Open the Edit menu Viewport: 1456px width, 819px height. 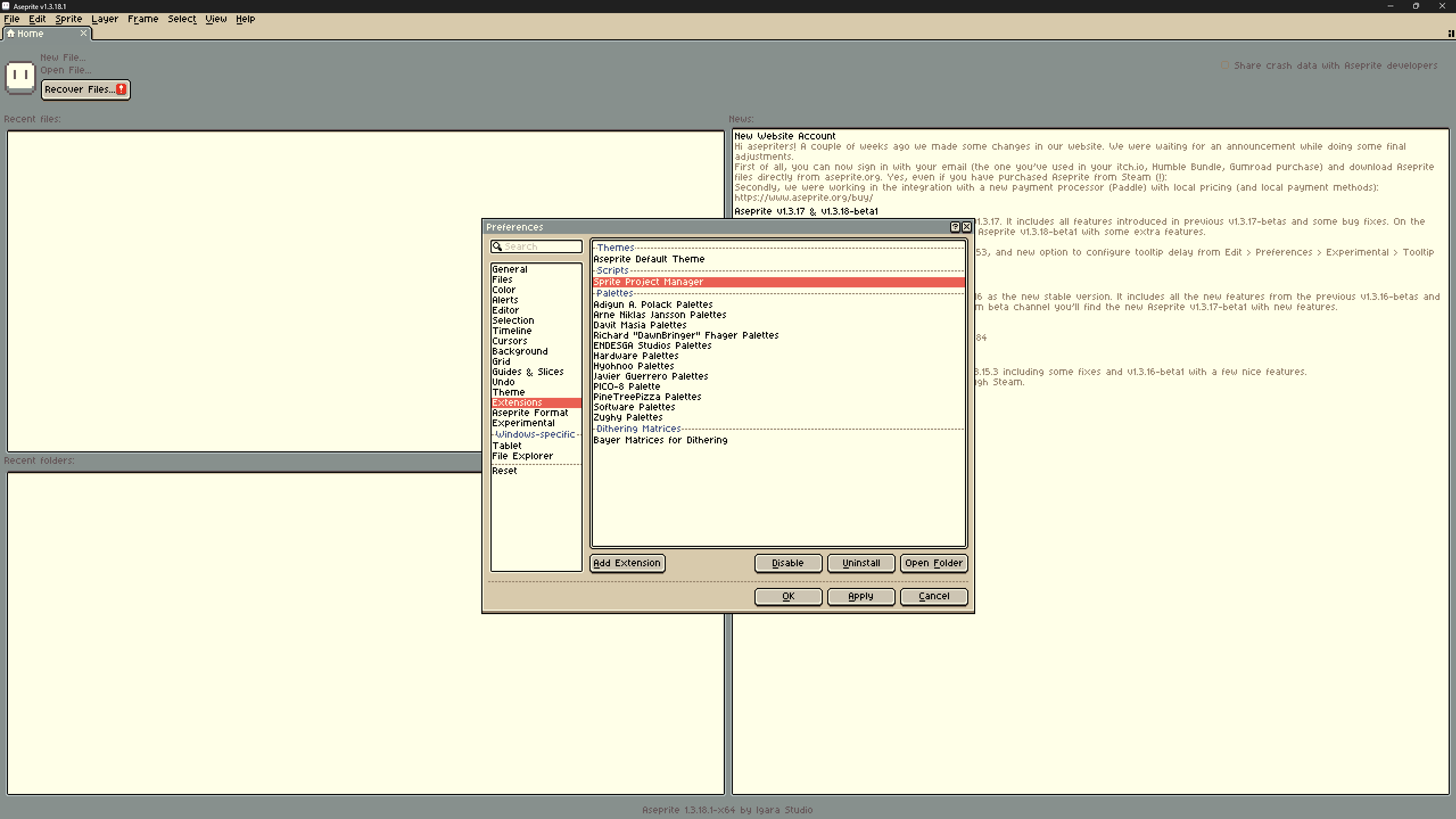(37, 19)
